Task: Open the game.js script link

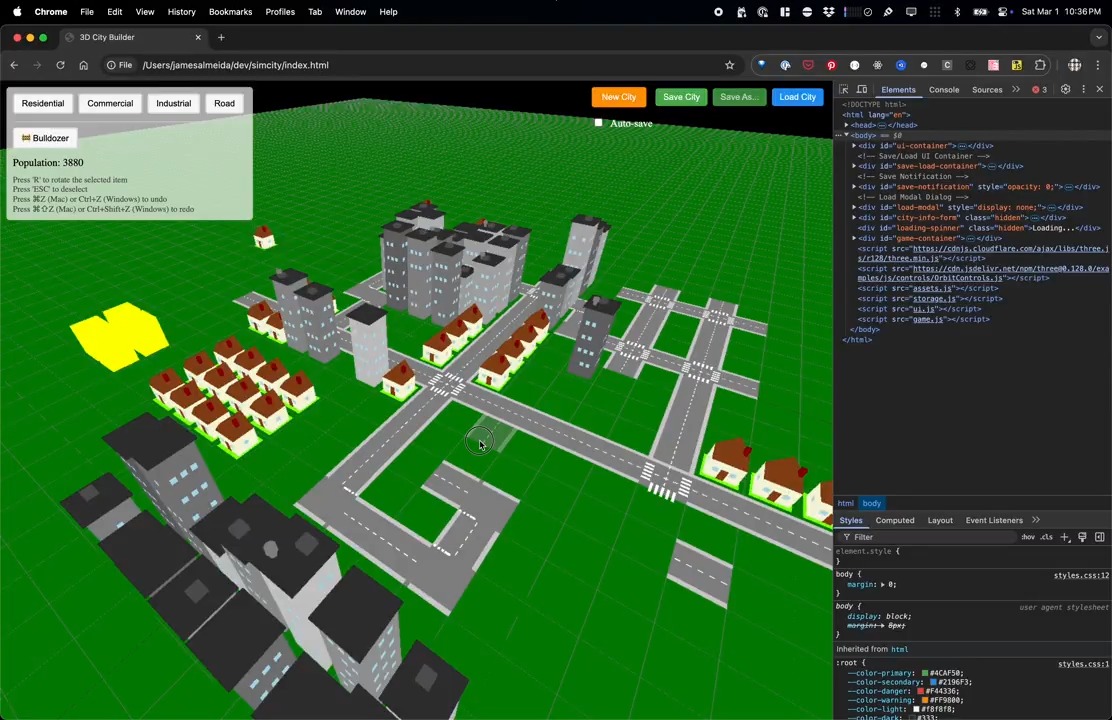Action: coord(928,319)
